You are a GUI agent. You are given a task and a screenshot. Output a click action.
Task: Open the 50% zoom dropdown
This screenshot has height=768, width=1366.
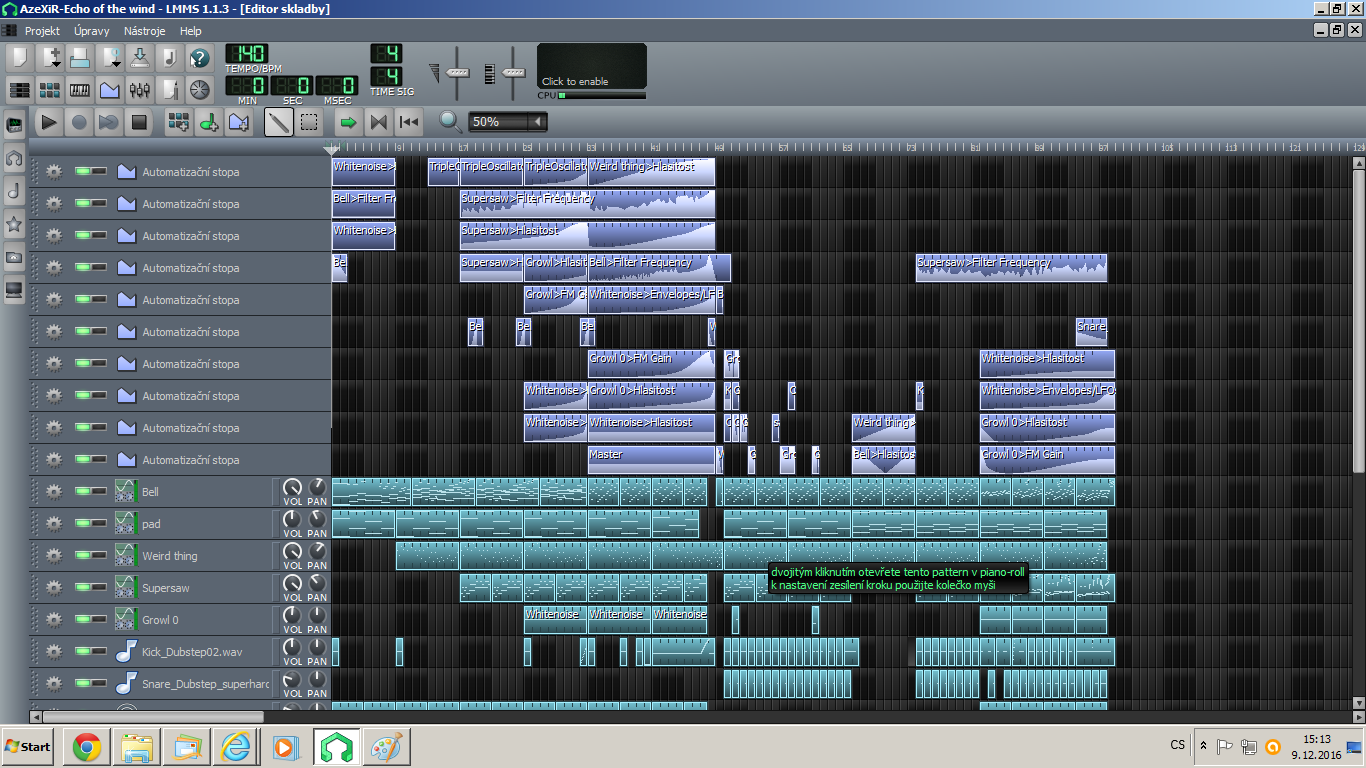tap(508, 122)
